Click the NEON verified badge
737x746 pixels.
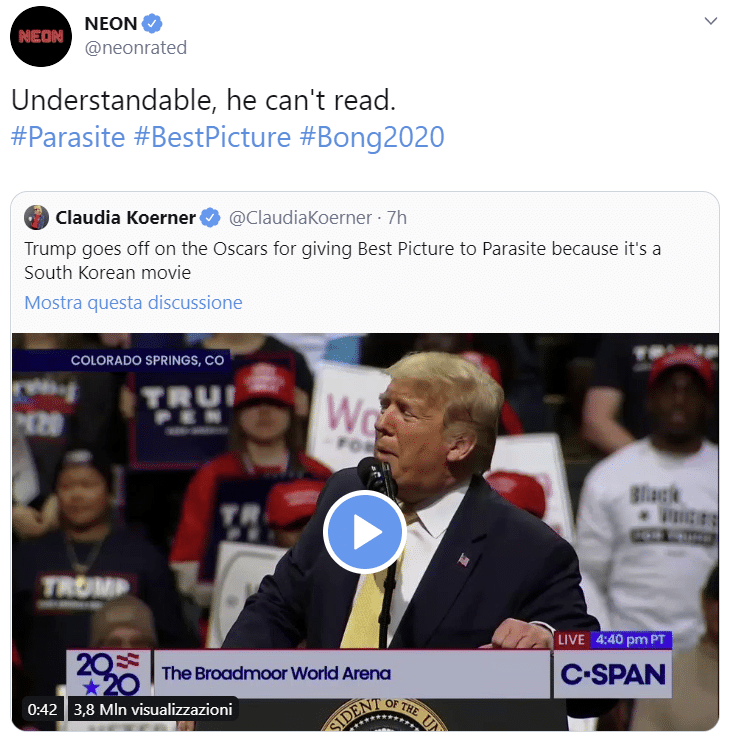point(152,23)
